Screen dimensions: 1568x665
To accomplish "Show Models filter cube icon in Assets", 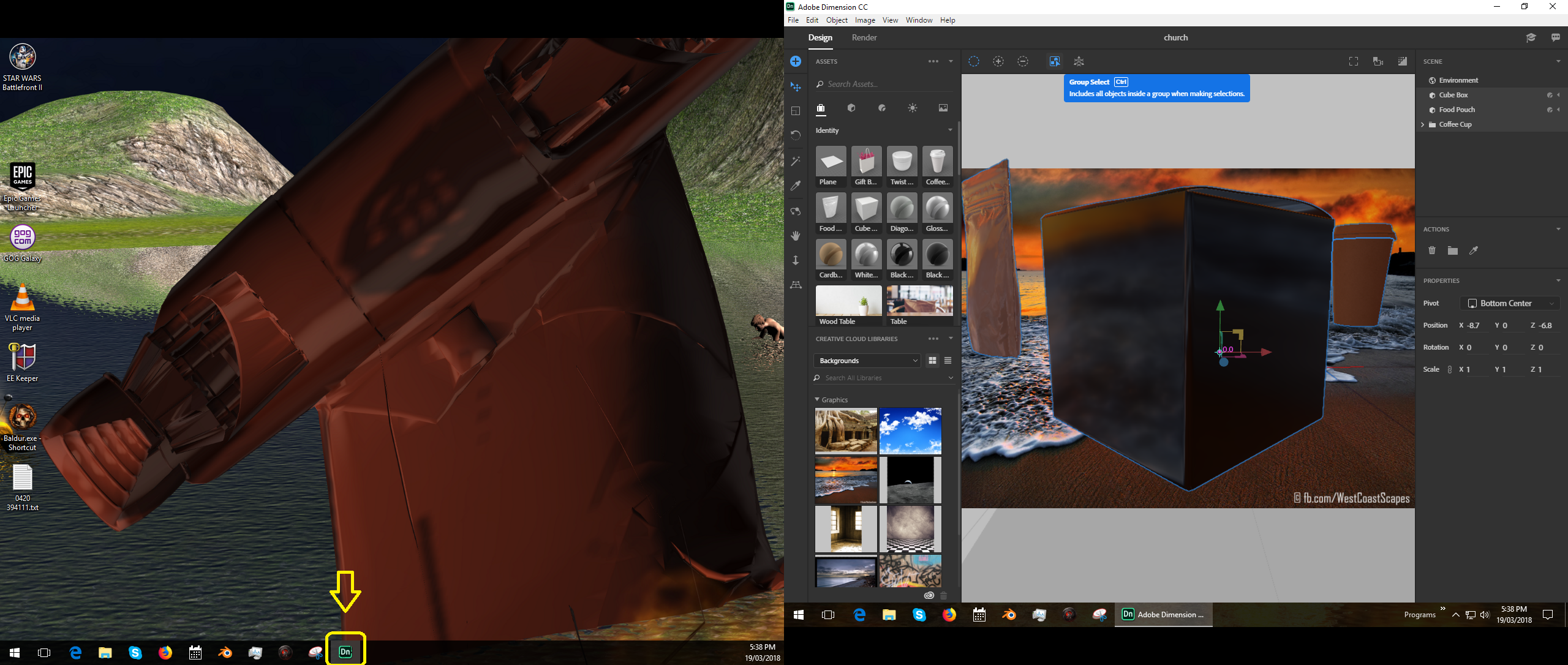I will coord(851,108).
